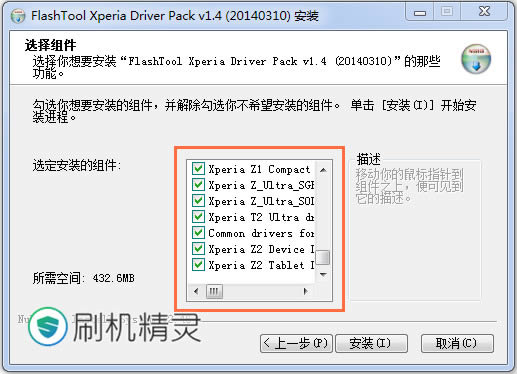
Task: Minimize the installer window
Action: pos(420,12)
